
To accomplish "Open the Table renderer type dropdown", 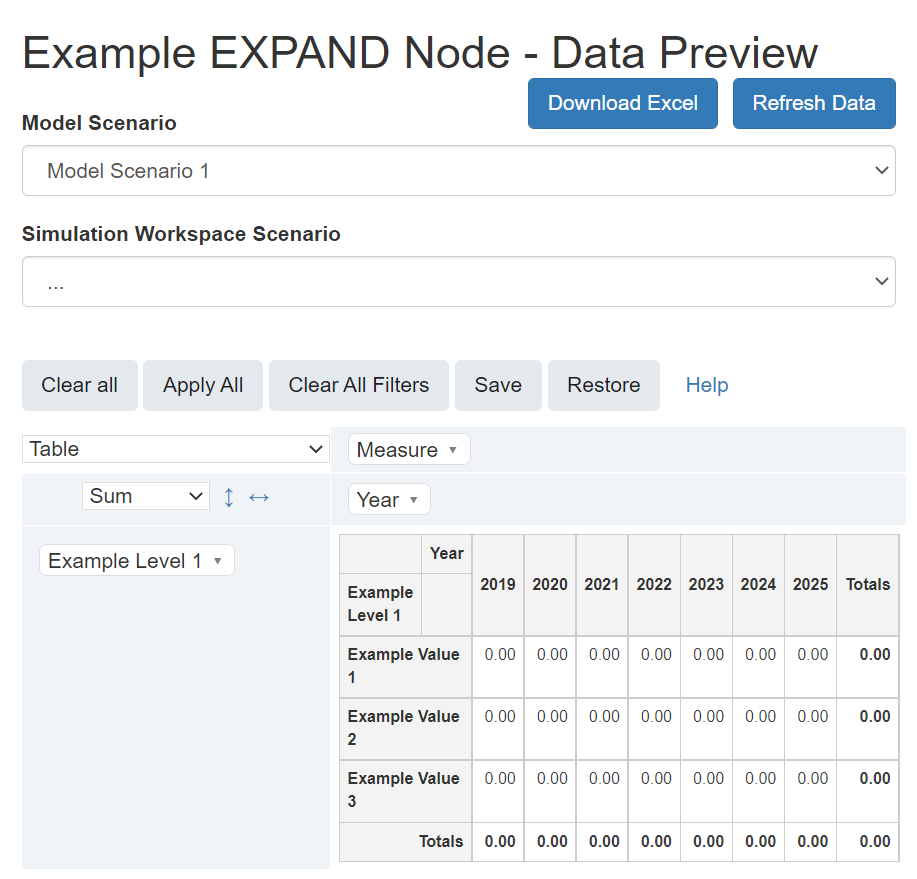I will tap(176, 450).
